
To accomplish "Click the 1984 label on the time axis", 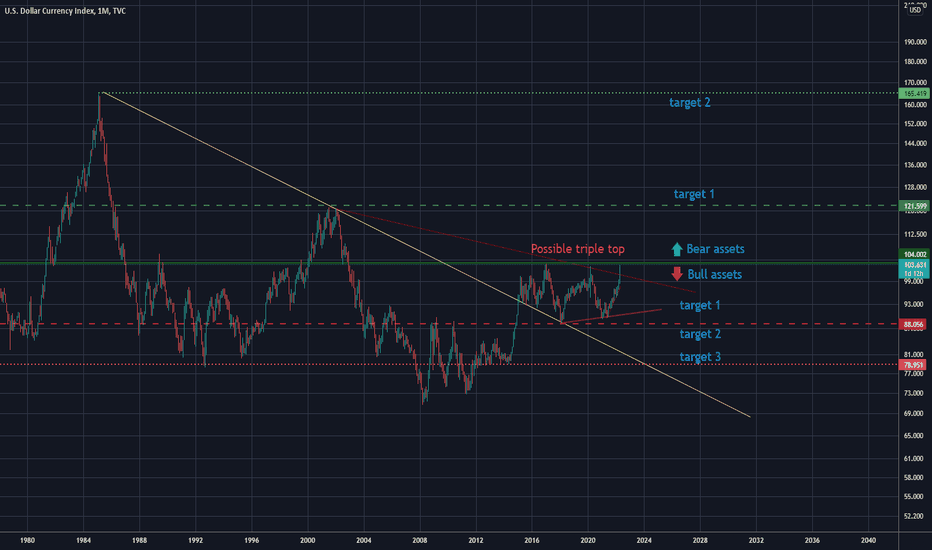I will tap(83, 540).
